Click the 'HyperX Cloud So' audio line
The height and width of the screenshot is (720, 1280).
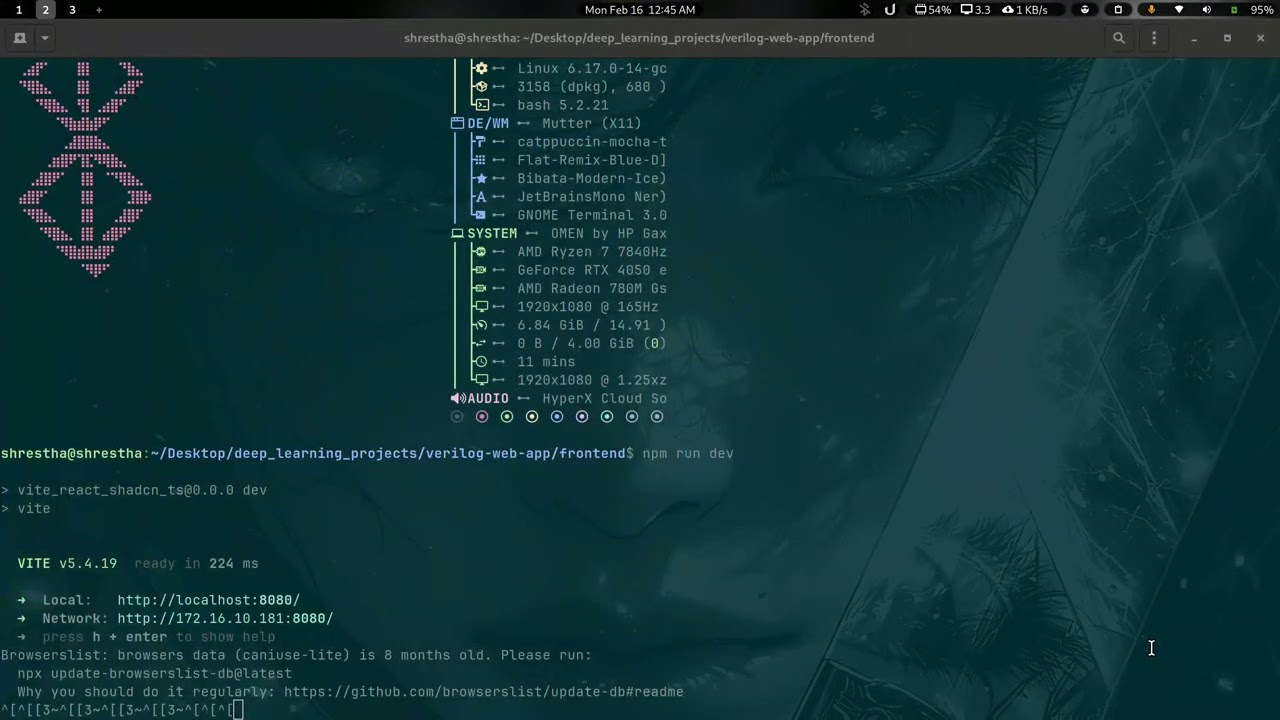point(605,399)
